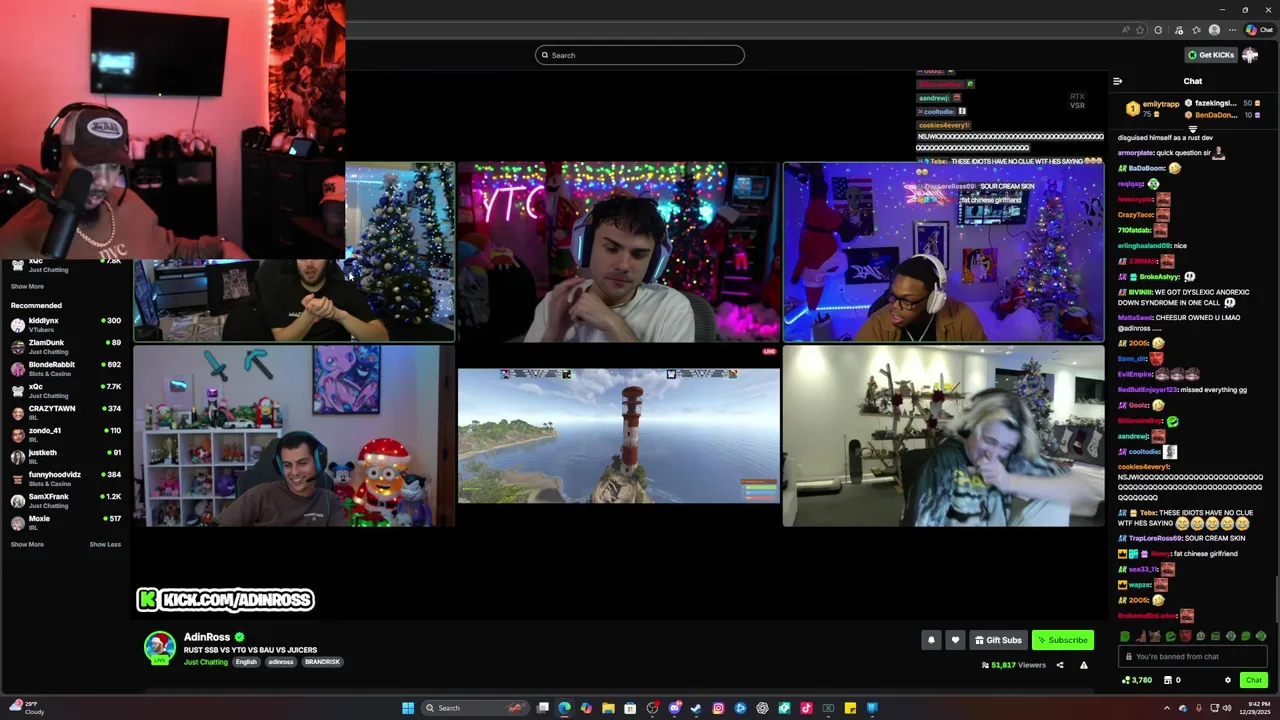Select CRAZYTAWN recommended channel
This screenshot has width=1280, height=720.
pyautogui.click(x=66, y=412)
